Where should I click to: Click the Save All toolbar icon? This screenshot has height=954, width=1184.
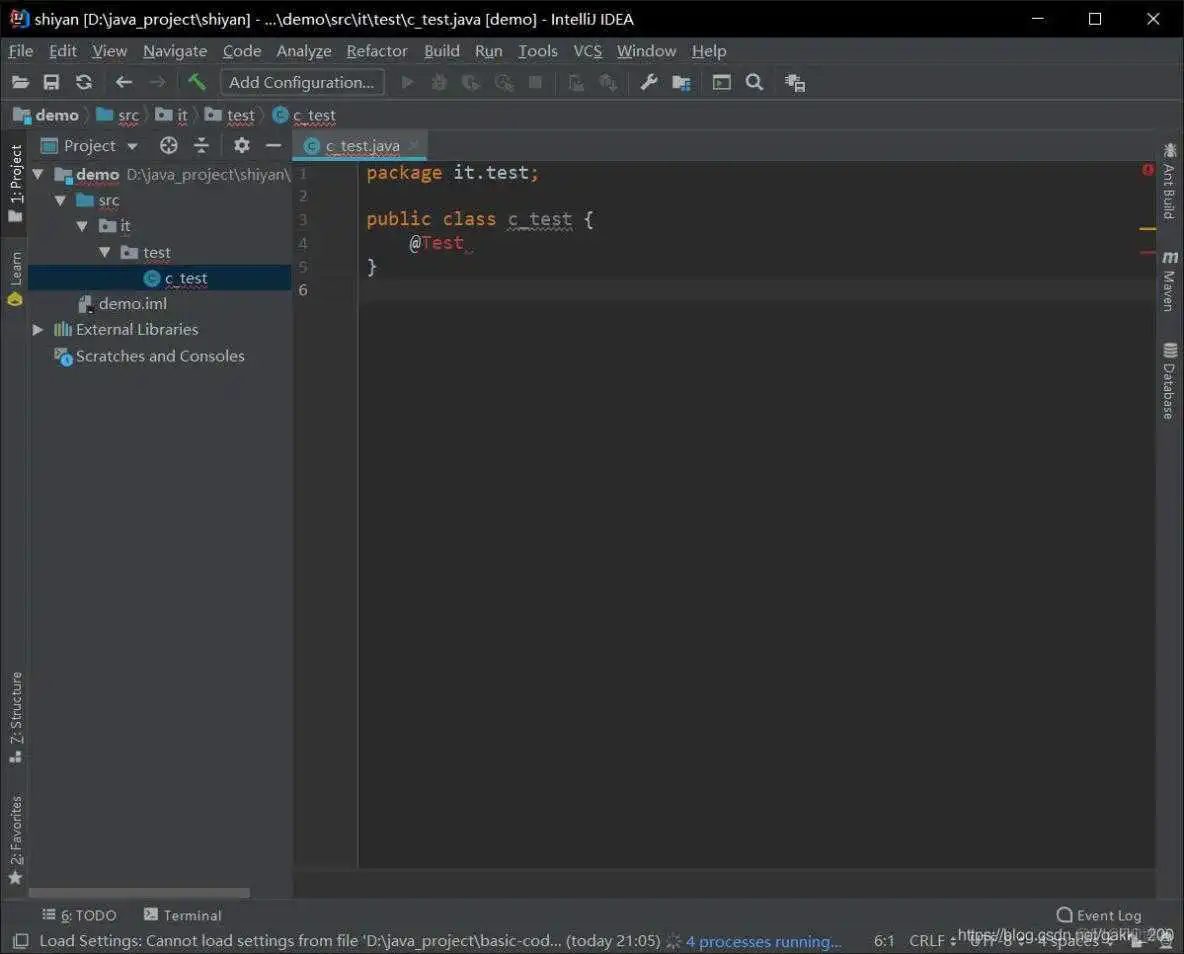51,82
